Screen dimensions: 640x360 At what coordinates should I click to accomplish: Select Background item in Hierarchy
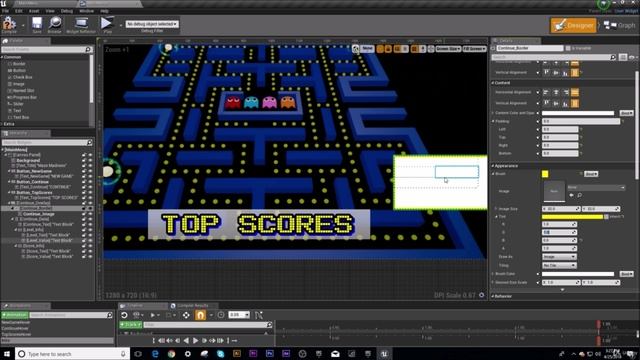pyautogui.click(x=28, y=160)
